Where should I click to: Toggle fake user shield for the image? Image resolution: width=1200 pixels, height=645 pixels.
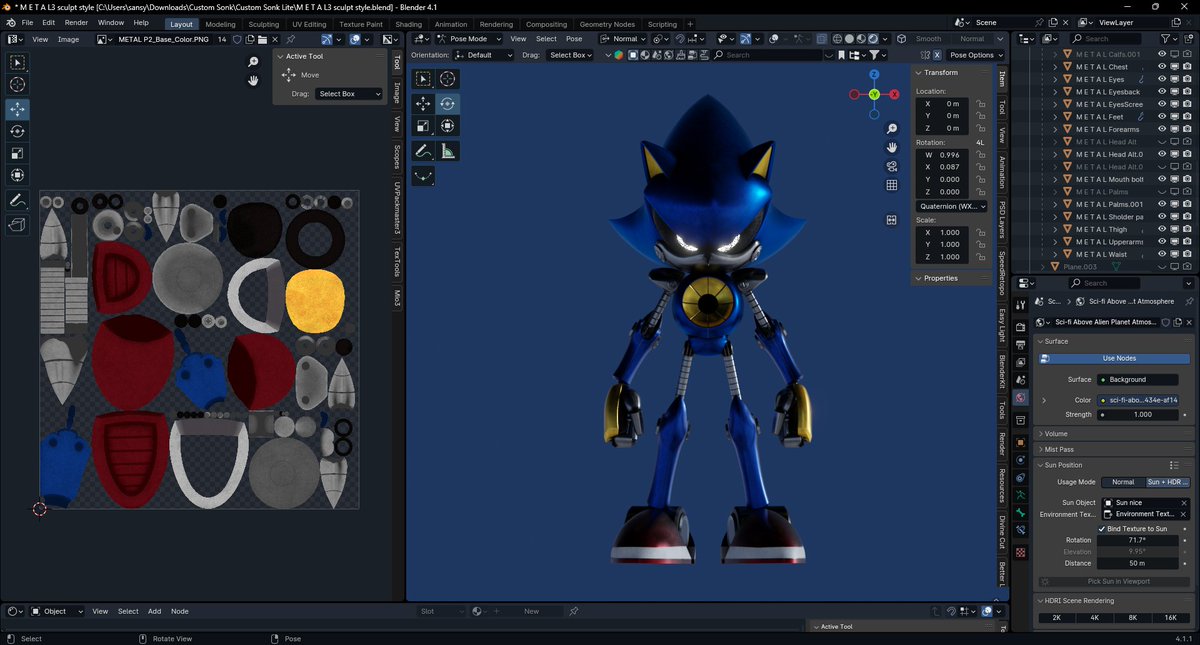(237, 39)
